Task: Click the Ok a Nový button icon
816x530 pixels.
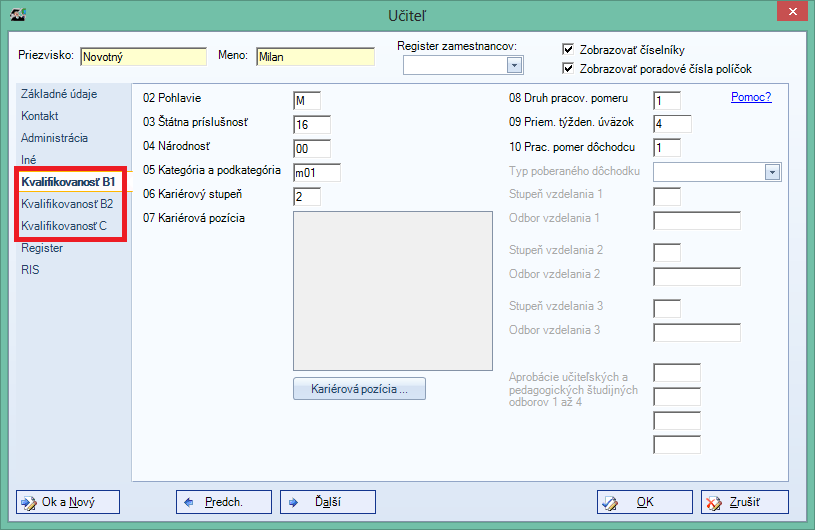Action: [29, 503]
